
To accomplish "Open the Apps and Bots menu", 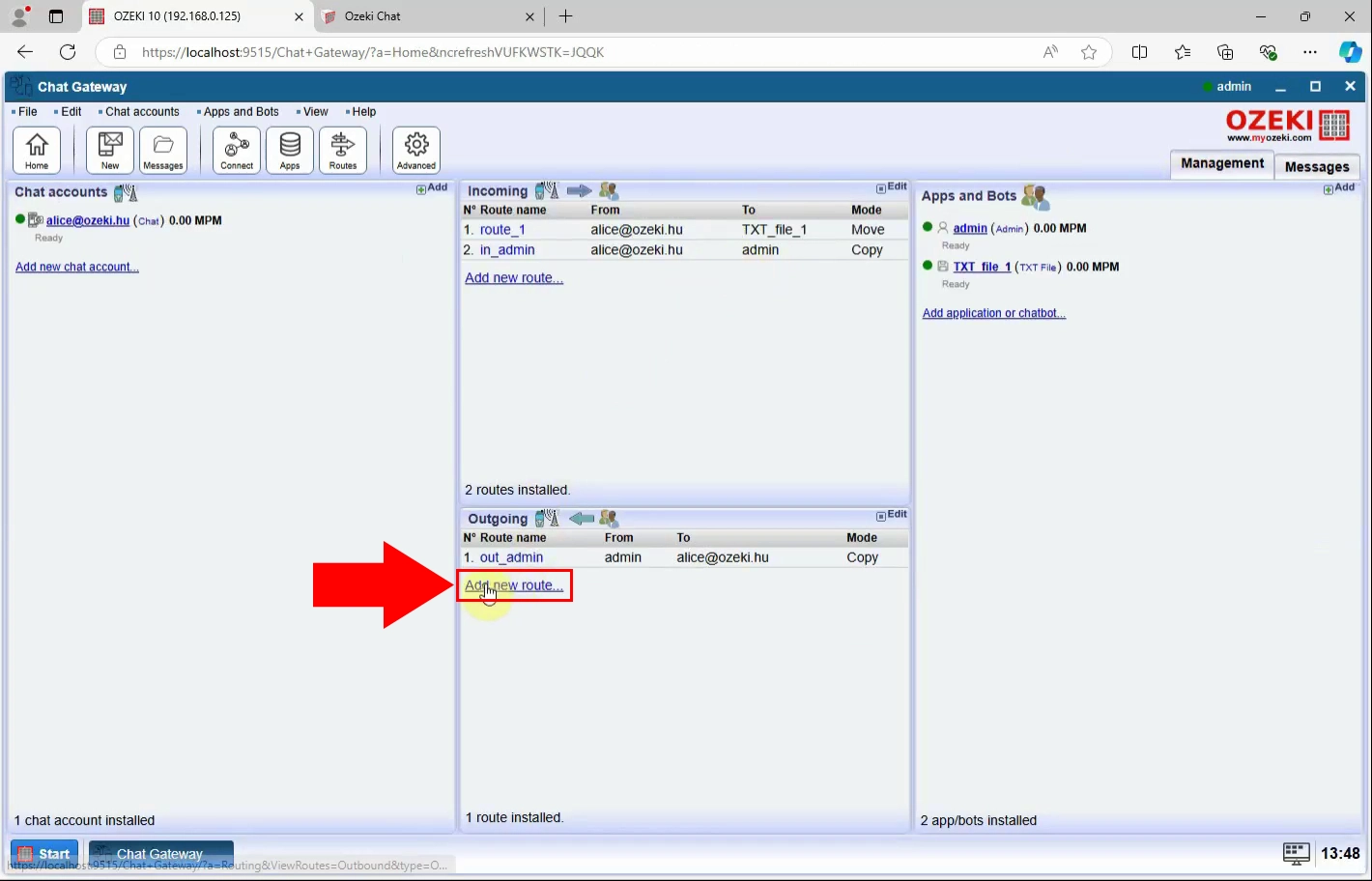I will [241, 112].
